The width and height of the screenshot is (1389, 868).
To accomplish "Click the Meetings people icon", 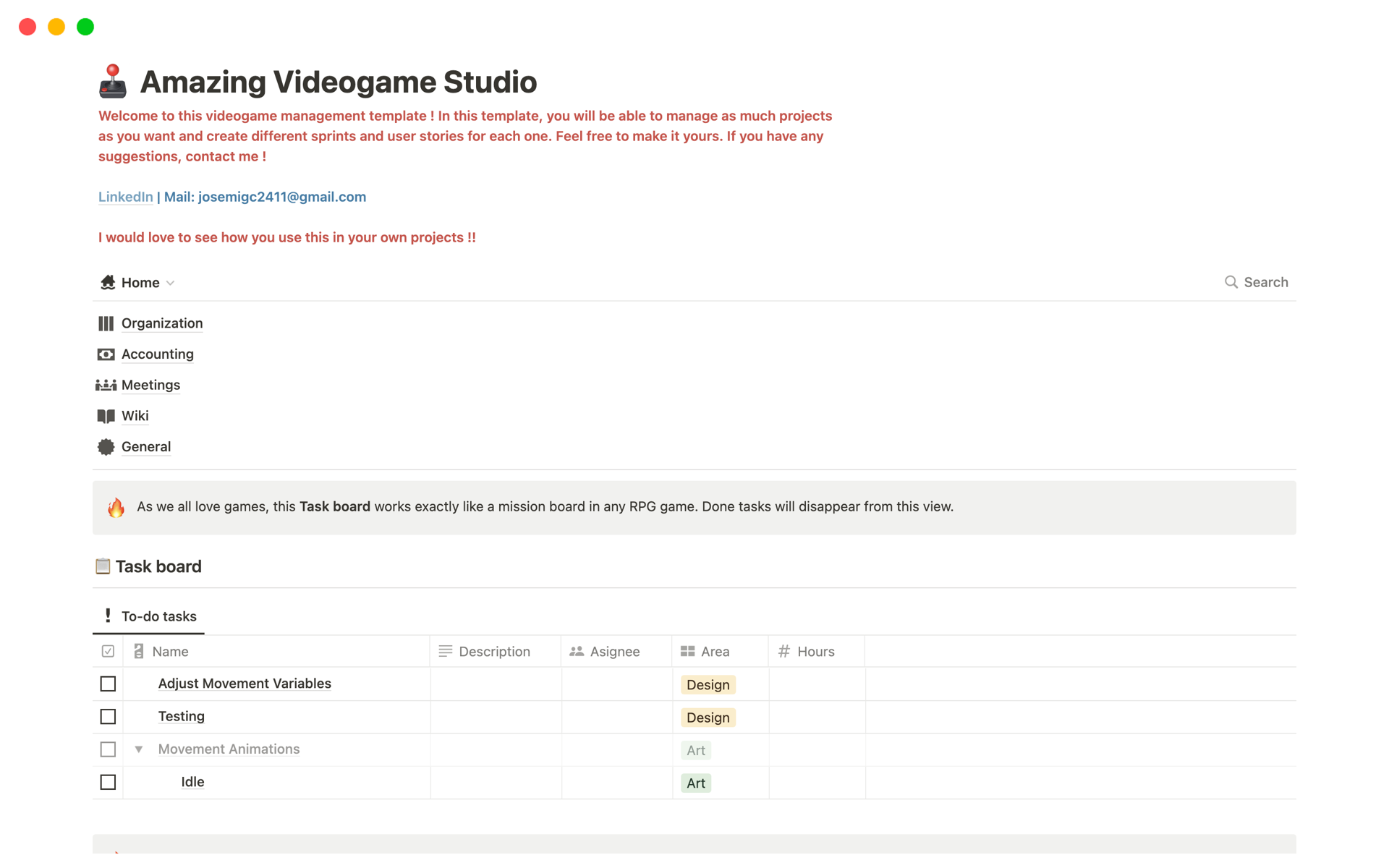I will coord(106,385).
